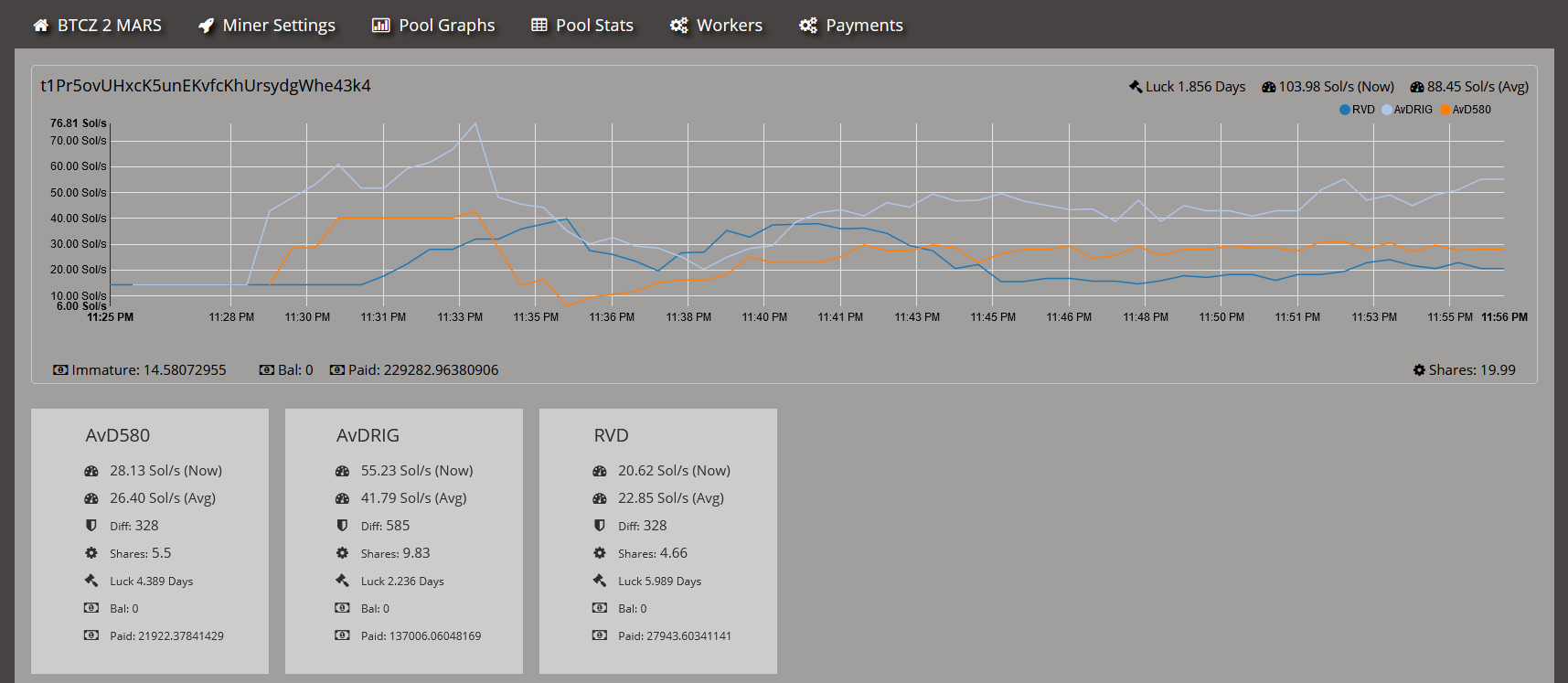1568x683 pixels.
Task: Click the money icon beside Immature balance
Action: [60, 370]
